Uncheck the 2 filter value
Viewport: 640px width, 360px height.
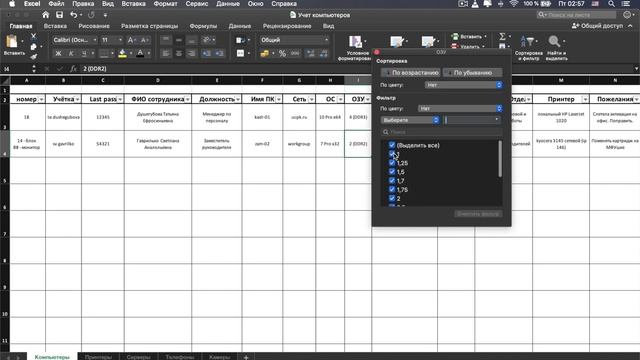392,198
